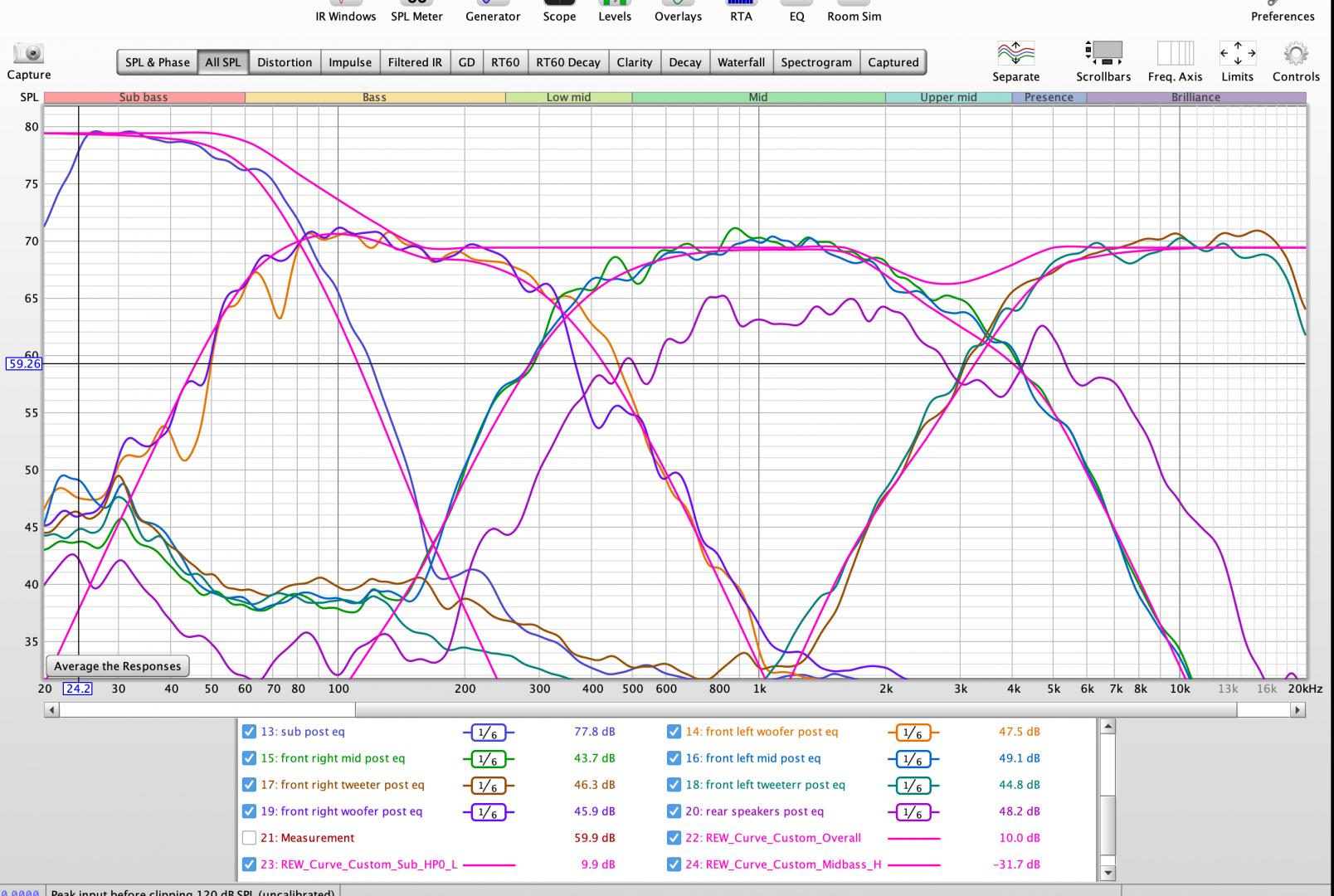
Task: Toggle the Scrollbars icon
Action: tap(1103, 53)
